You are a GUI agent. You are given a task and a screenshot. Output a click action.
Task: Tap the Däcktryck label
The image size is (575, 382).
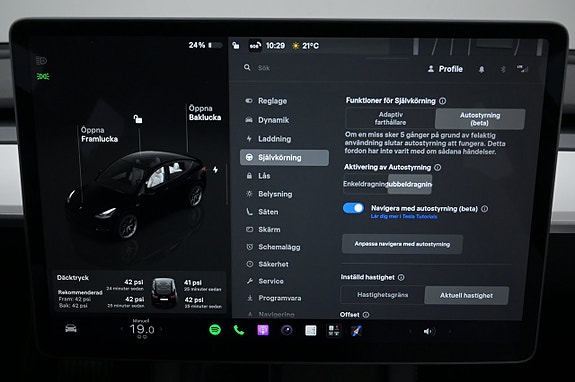click(73, 278)
